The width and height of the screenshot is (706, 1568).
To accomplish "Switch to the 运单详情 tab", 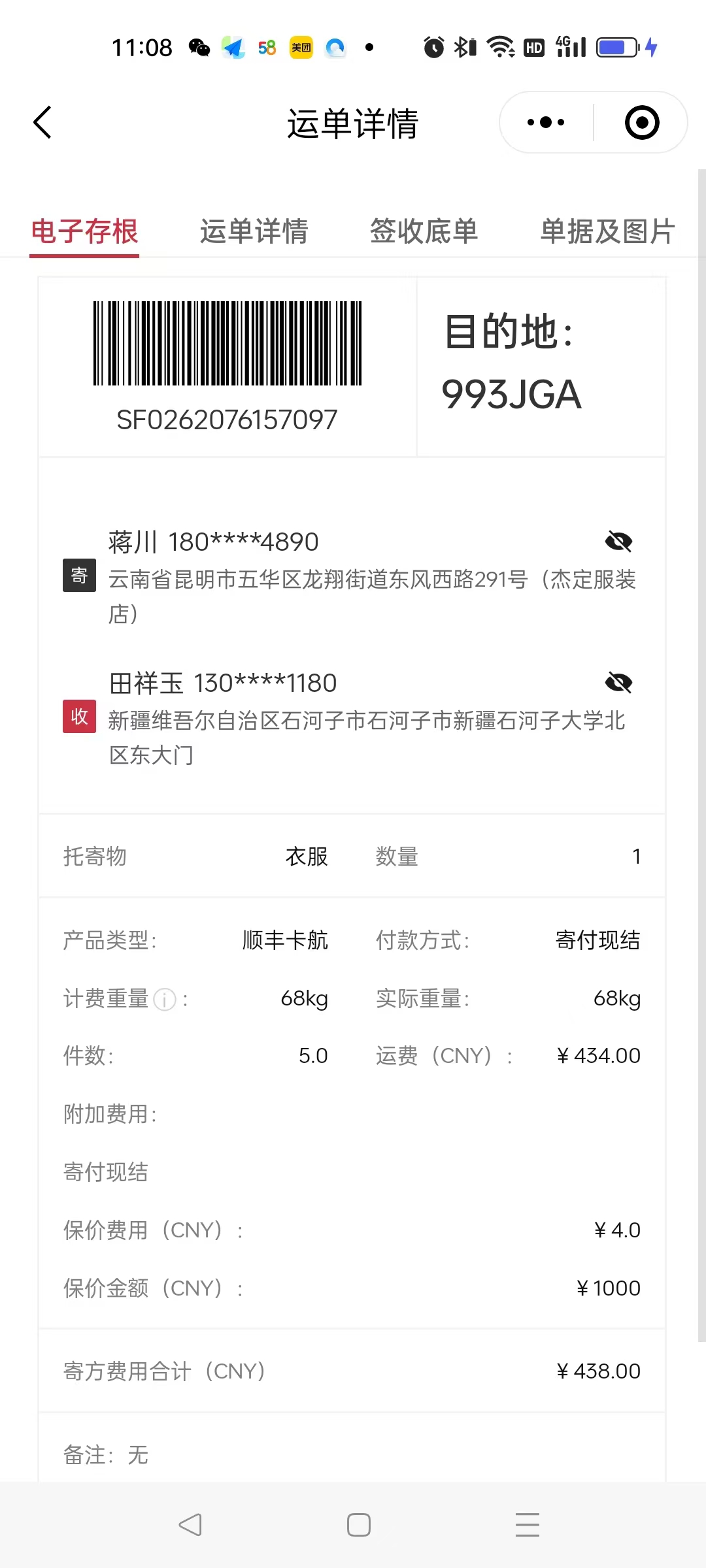I will [254, 231].
